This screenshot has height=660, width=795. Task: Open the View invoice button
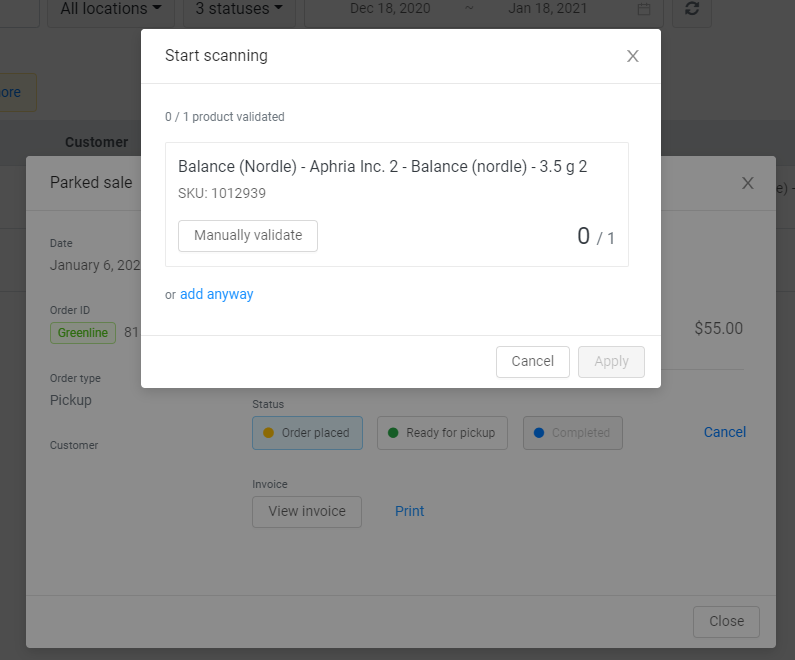tap(306, 511)
